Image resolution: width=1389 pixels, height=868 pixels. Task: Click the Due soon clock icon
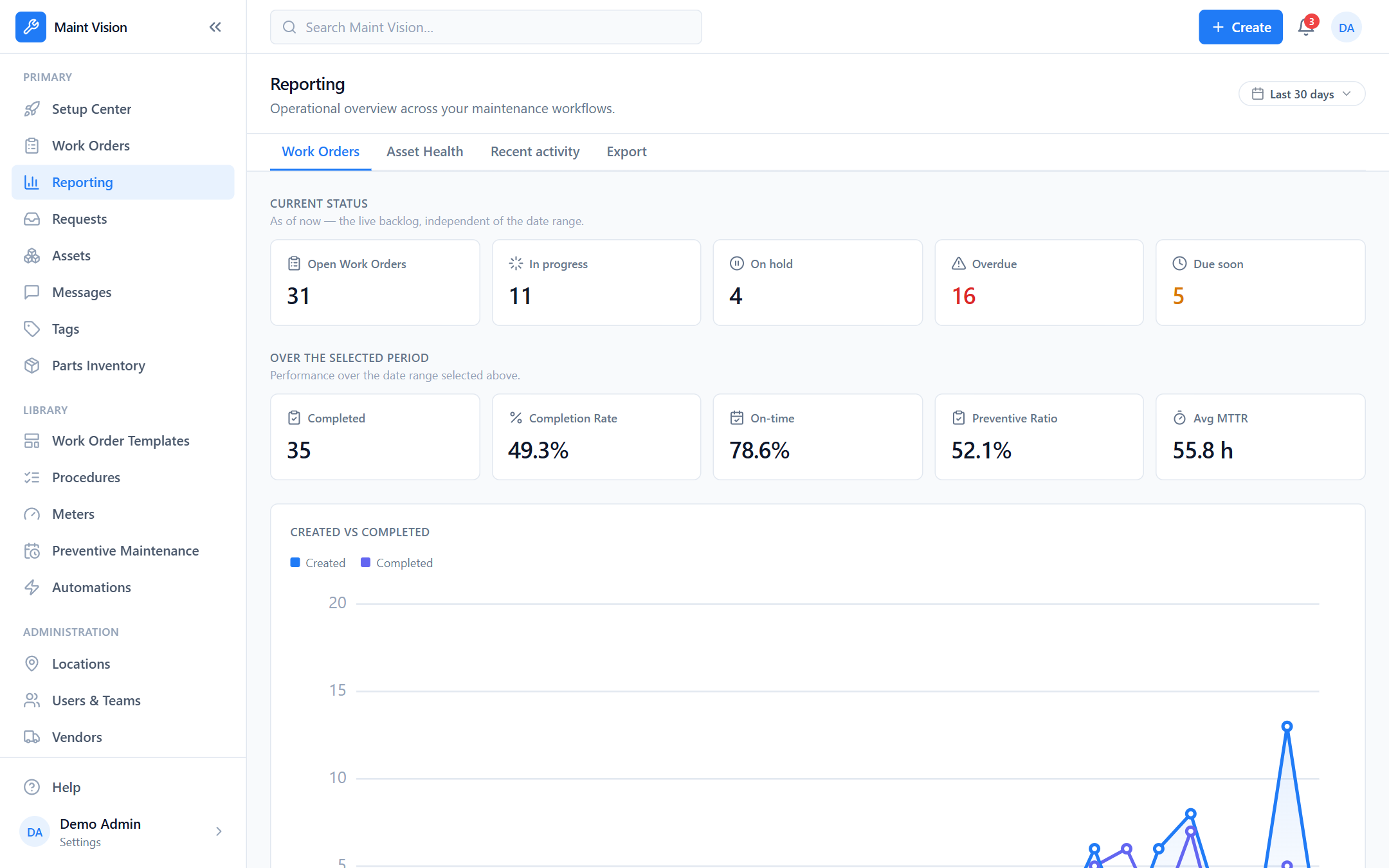pyautogui.click(x=1179, y=264)
